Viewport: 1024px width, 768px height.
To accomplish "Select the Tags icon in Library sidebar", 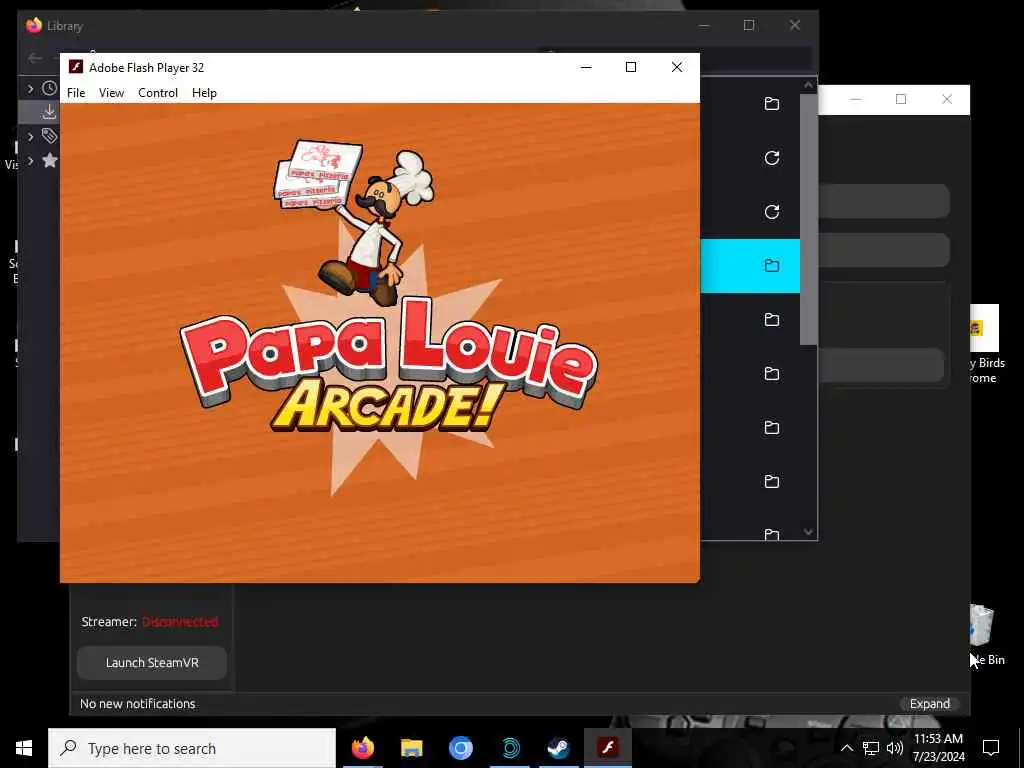I will (50, 136).
